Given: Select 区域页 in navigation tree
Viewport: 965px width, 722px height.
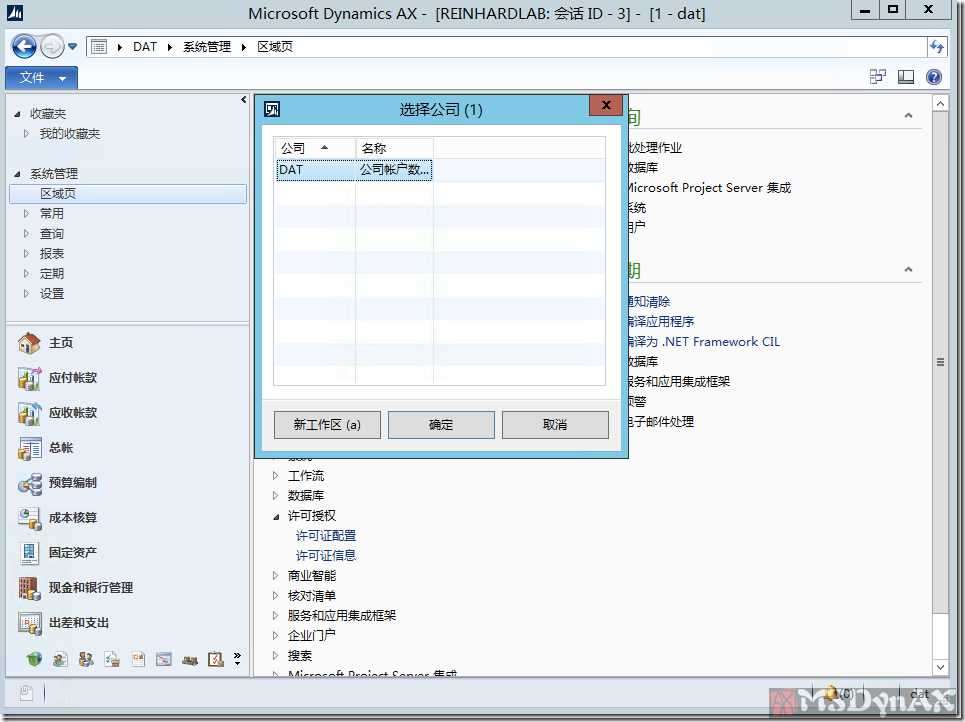Looking at the screenshot, I should pyautogui.click(x=128, y=193).
